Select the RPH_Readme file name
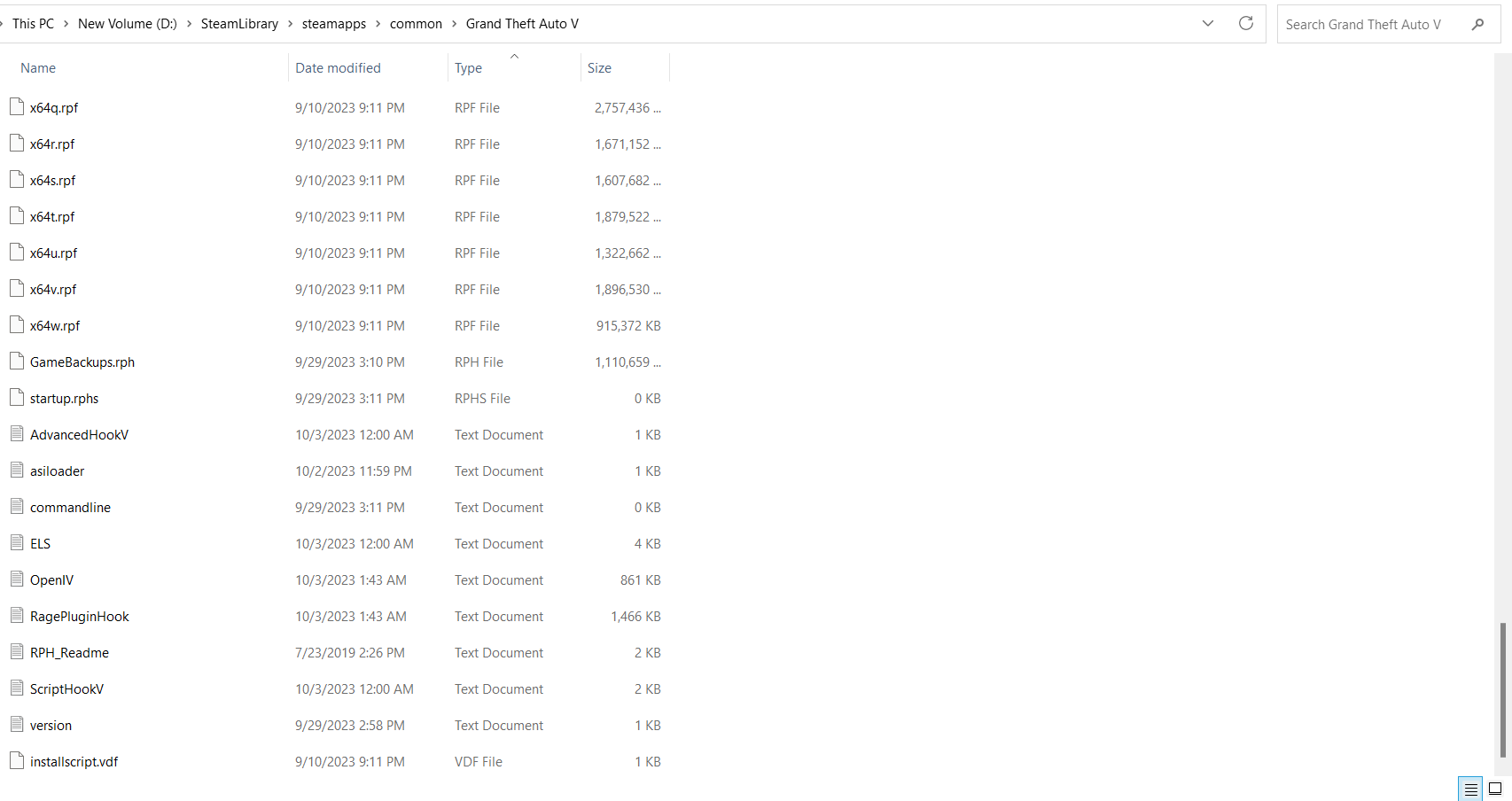1512x801 pixels. [x=70, y=653]
